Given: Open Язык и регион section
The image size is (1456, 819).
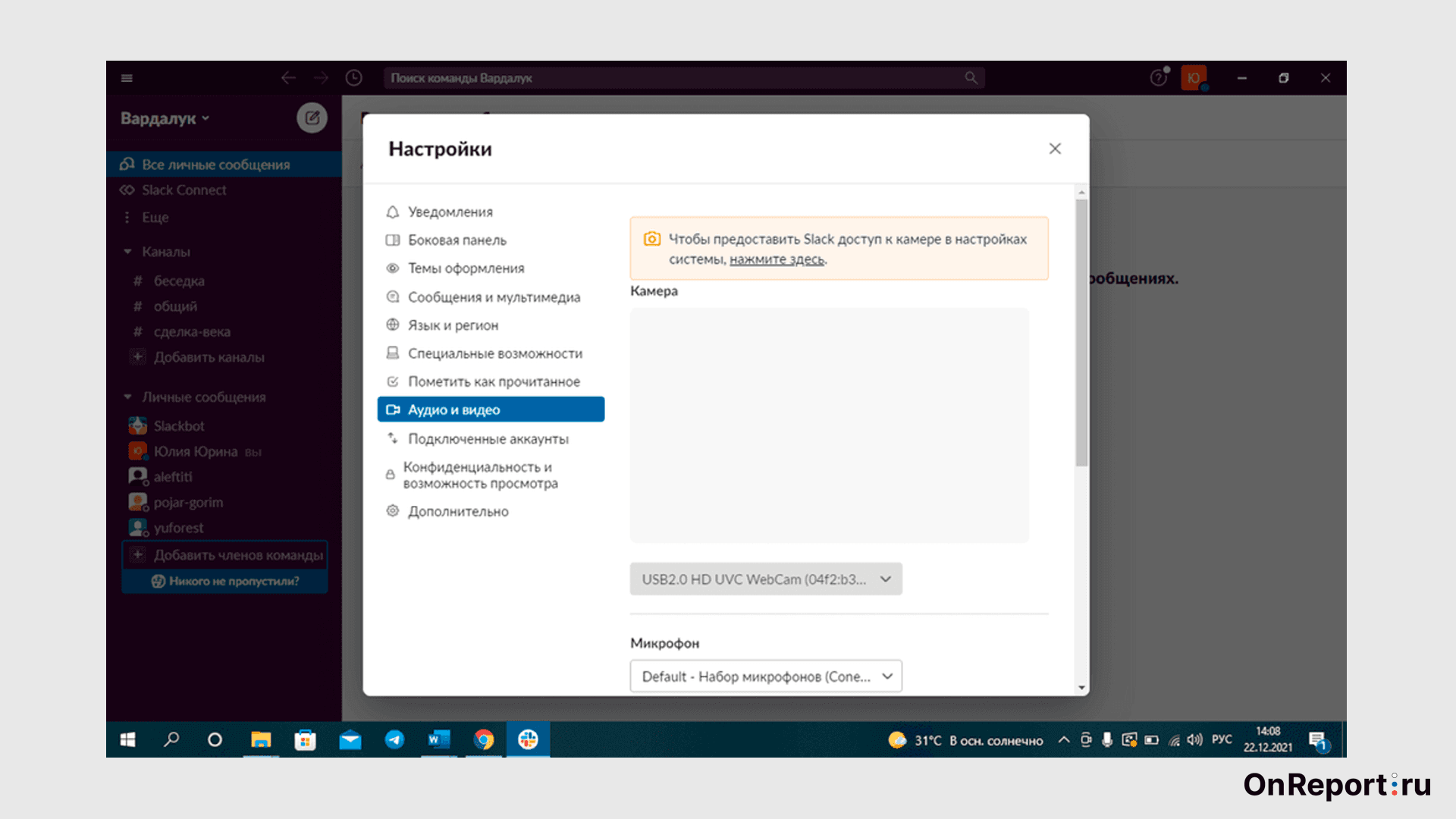Looking at the screenshot, I should tap(491, 325).
